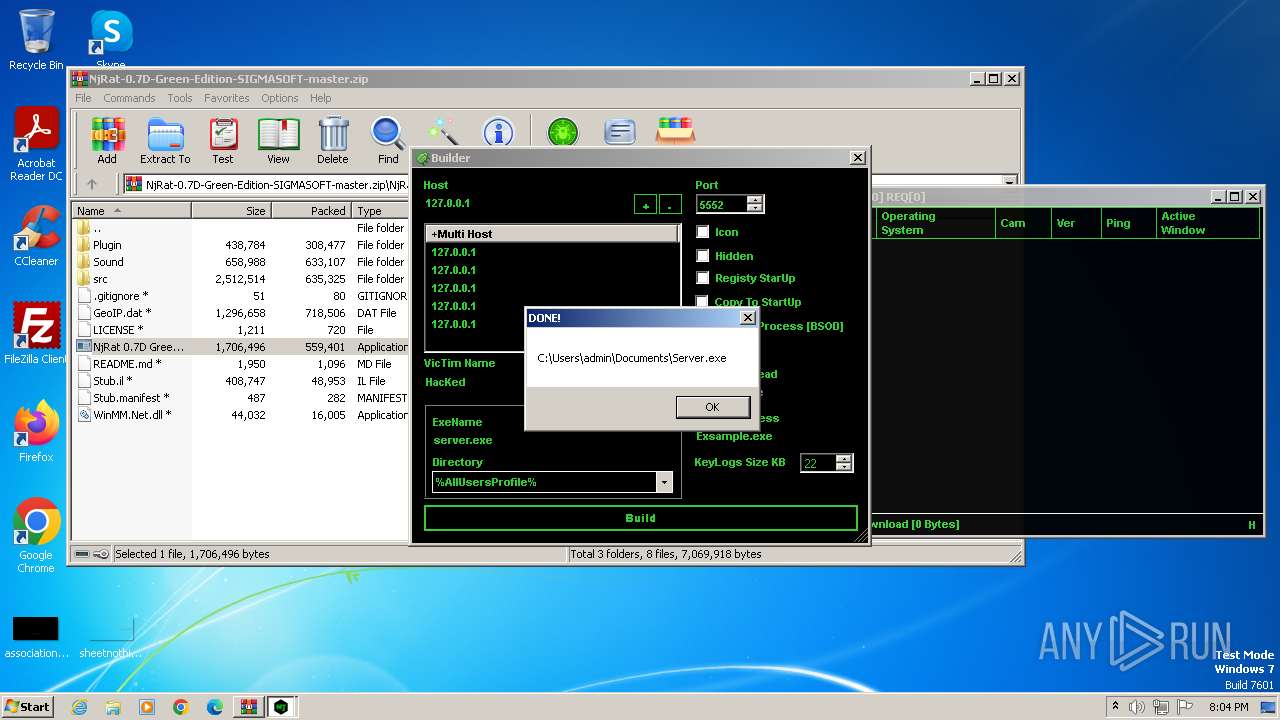Select Google Chrome desktop icon
Image resolution: width=1280 pixels, height=720 pixels.
36,536
